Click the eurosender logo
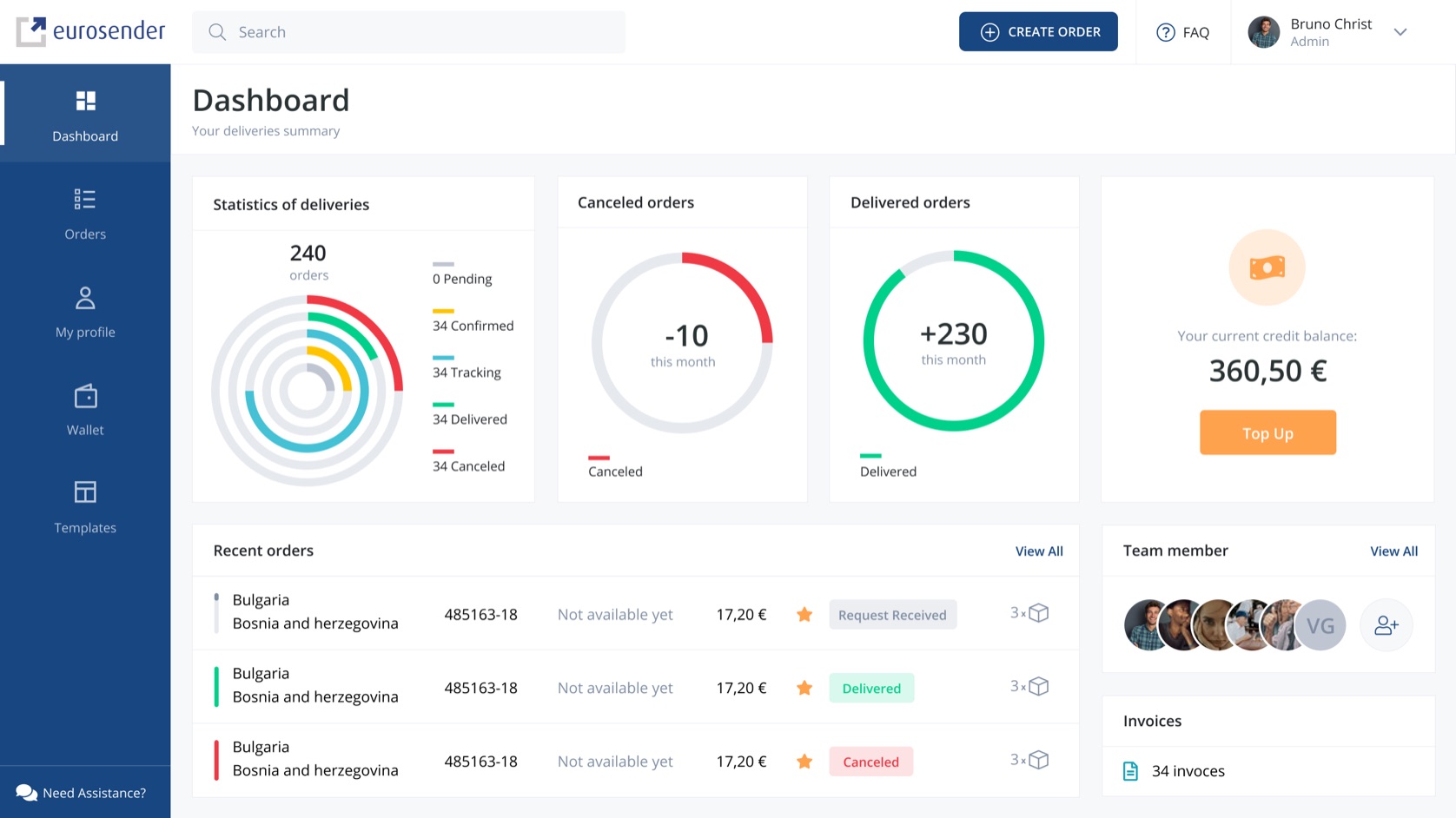 [x=90, y=31]
